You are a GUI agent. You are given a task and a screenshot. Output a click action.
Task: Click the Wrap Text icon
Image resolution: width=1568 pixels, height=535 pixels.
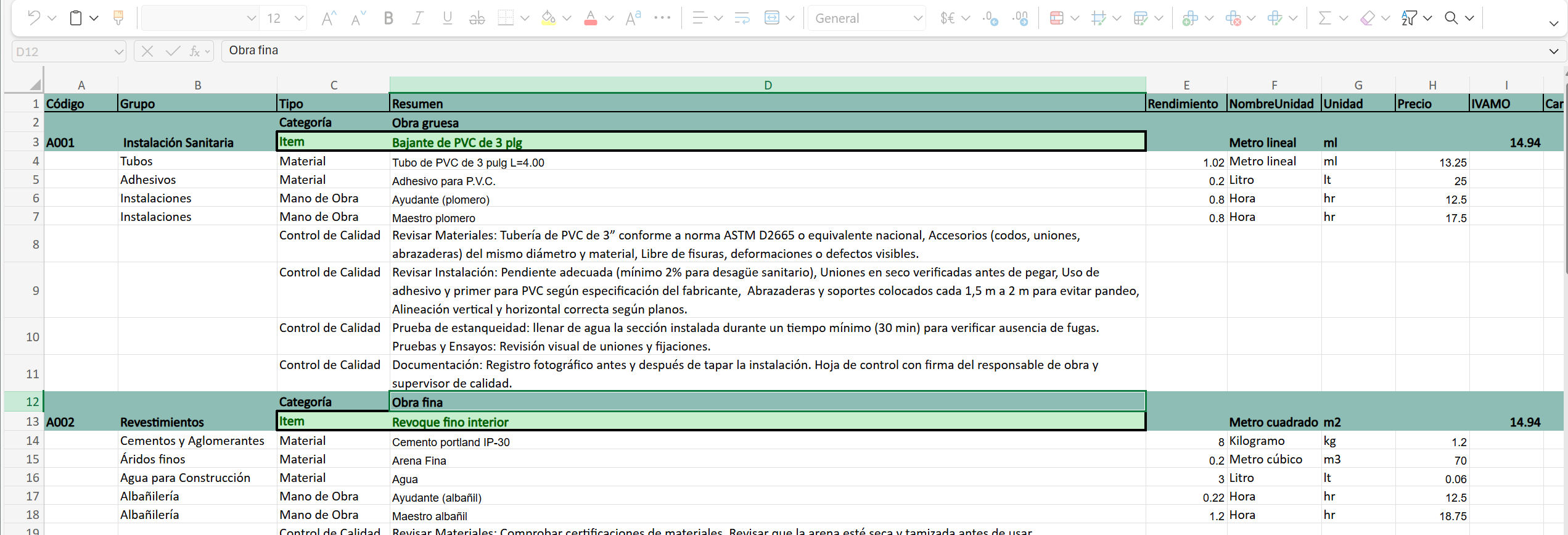(742, 19)
